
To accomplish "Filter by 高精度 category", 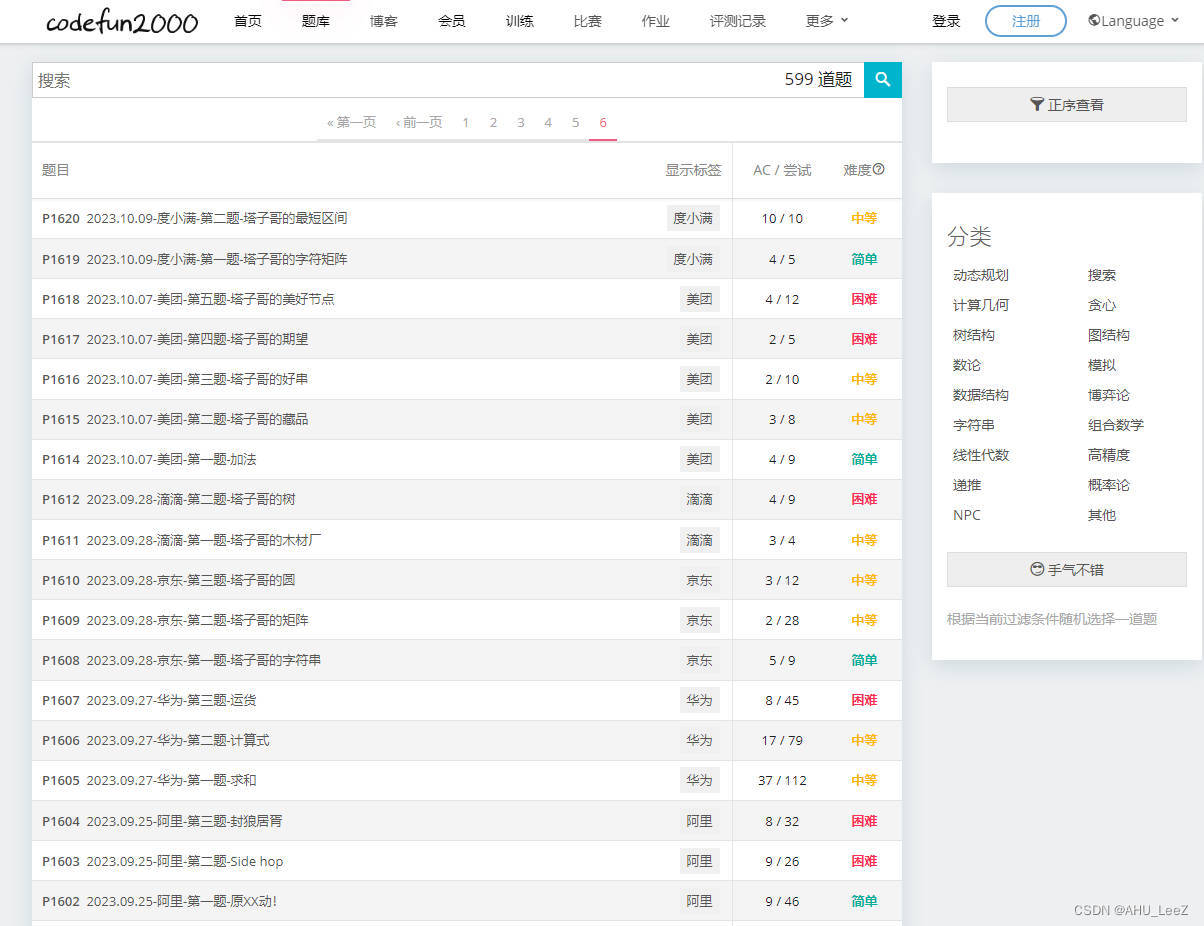I will click(1109, 455).
